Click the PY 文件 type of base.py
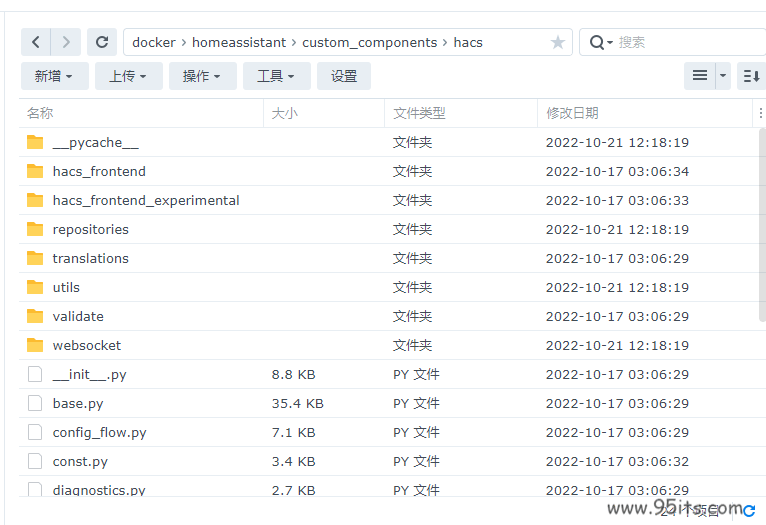 click(416, 403)
